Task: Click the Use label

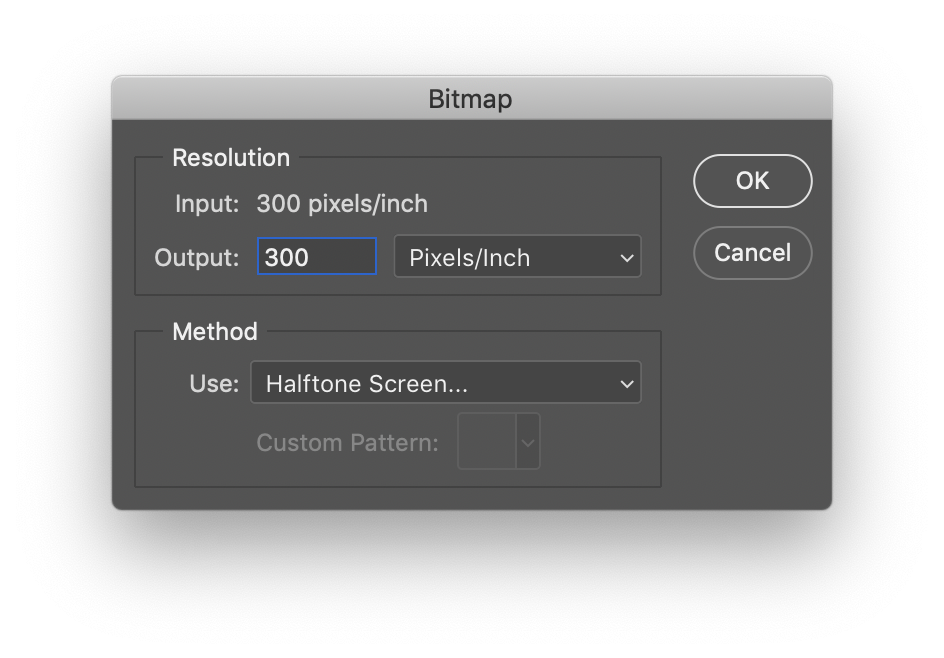Action: point(214,384)
